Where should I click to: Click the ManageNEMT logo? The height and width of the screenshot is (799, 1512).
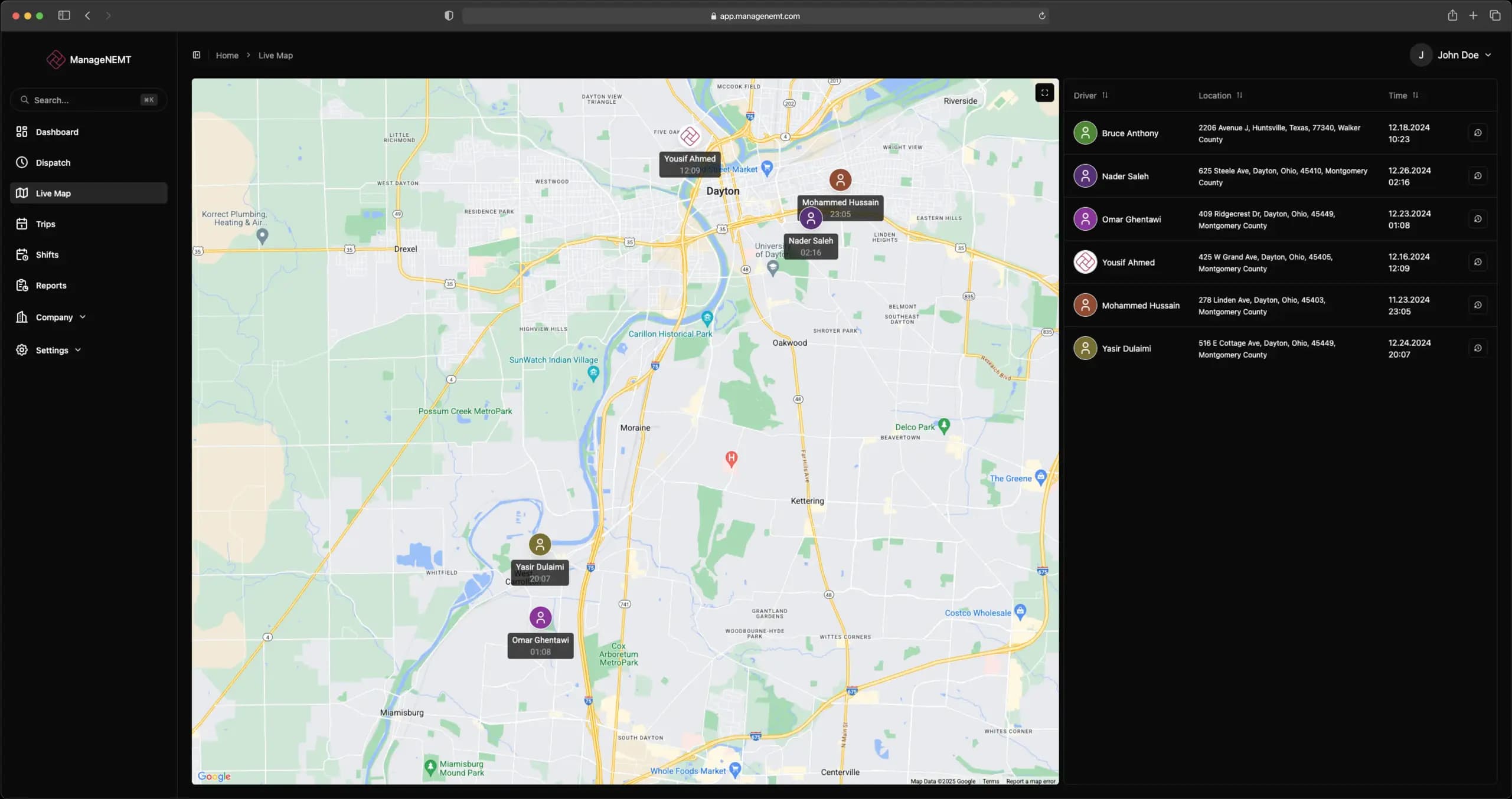(89, 59)
